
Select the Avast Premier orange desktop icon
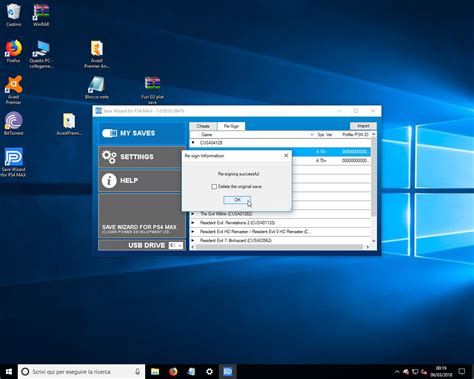13,90
